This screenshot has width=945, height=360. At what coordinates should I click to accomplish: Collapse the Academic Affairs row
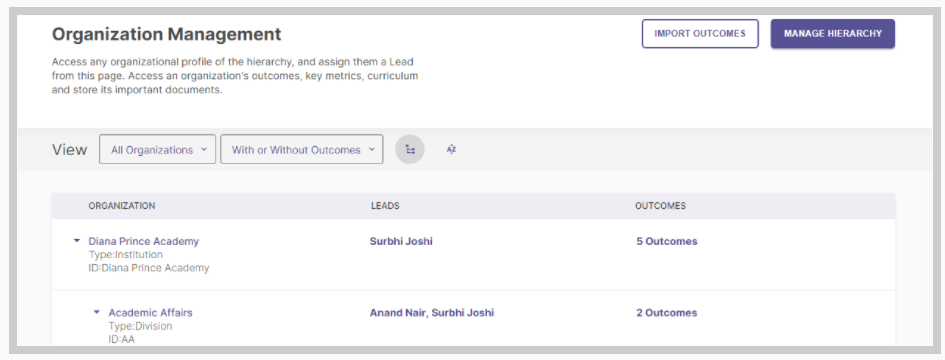pos(96,312)
